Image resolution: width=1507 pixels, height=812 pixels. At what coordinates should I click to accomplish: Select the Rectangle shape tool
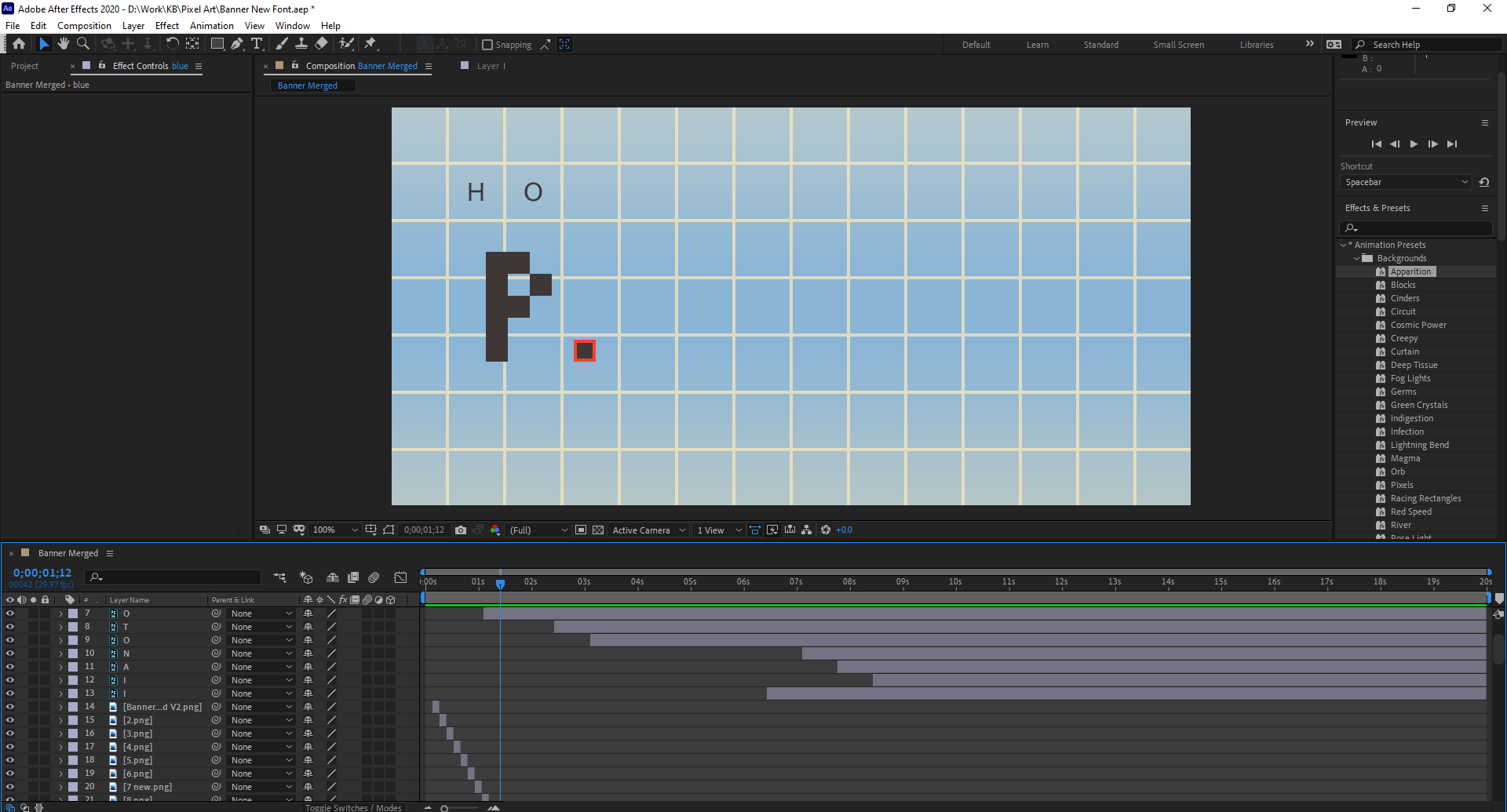coord(217,44)
